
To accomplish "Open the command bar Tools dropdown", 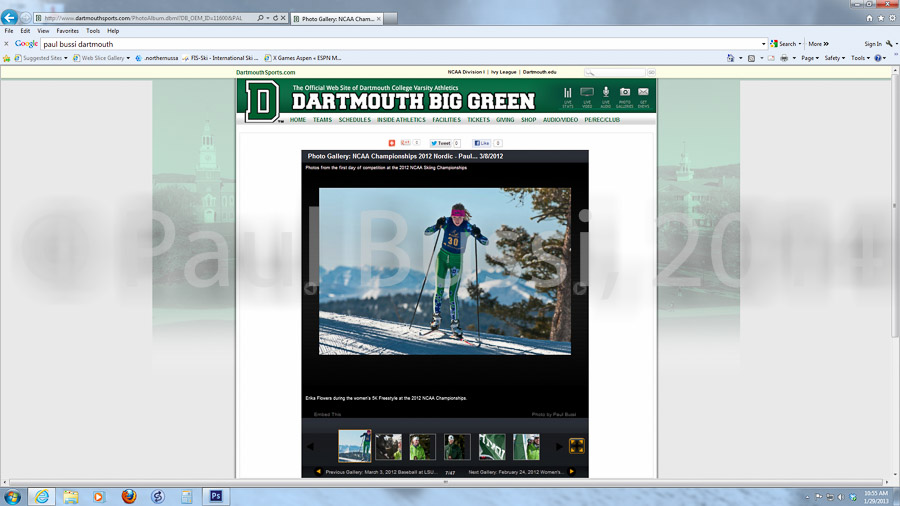I will [860, 58].
